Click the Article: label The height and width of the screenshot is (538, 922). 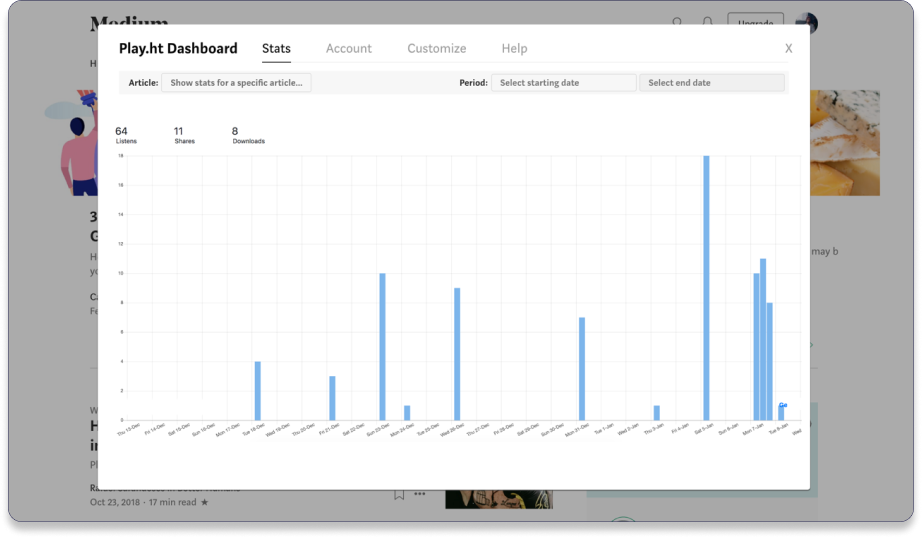tap(143, 83)
